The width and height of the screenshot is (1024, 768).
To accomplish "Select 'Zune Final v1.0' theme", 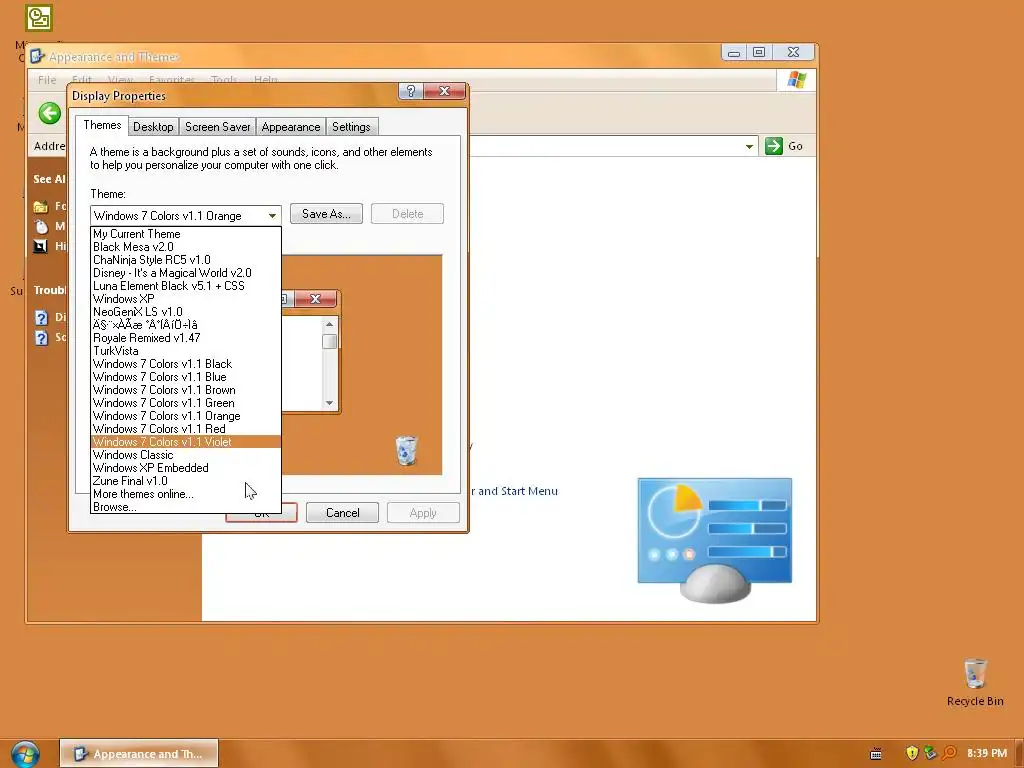I will [185, 481].
